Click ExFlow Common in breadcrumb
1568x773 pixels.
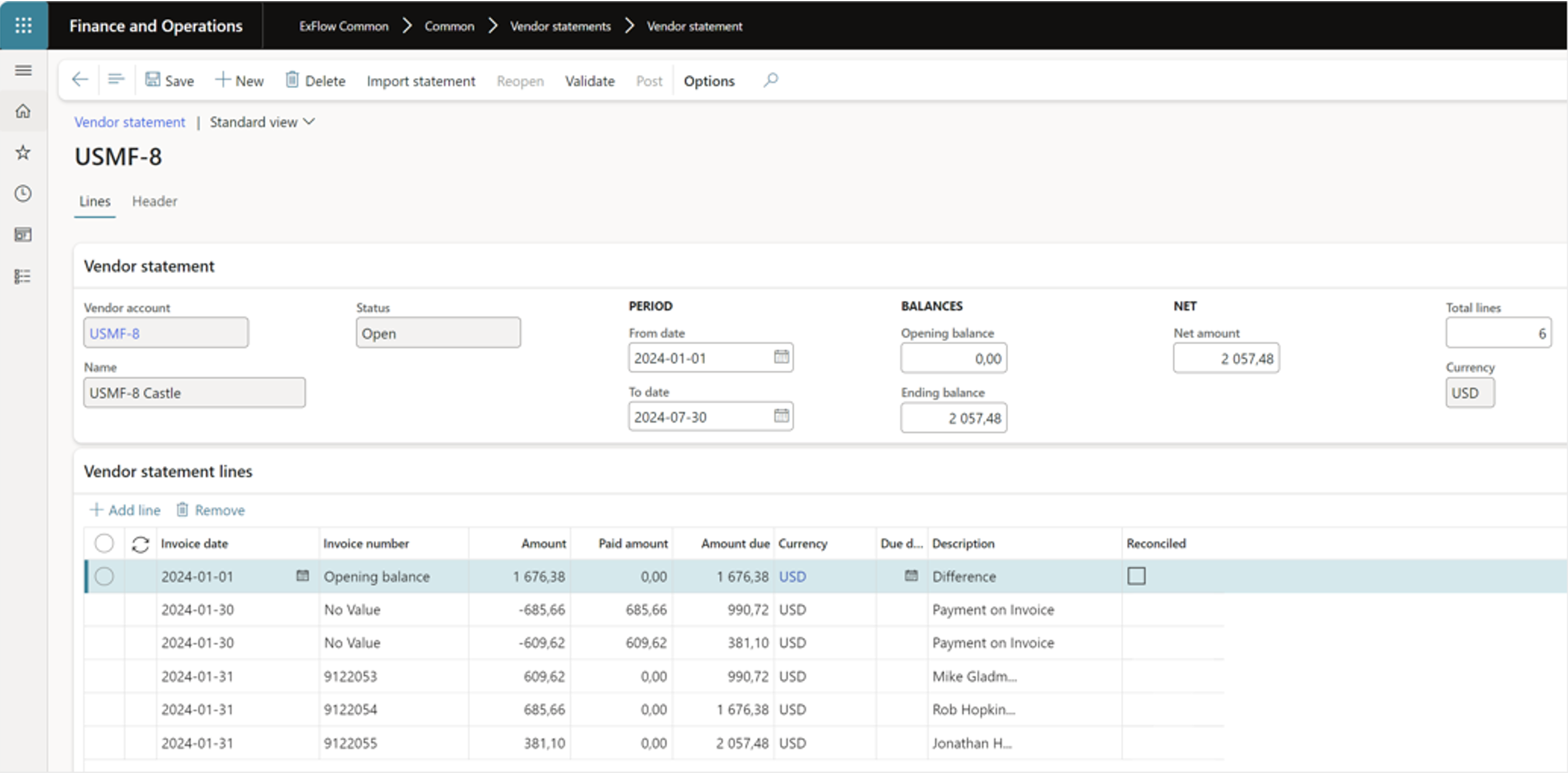[344, 26]
